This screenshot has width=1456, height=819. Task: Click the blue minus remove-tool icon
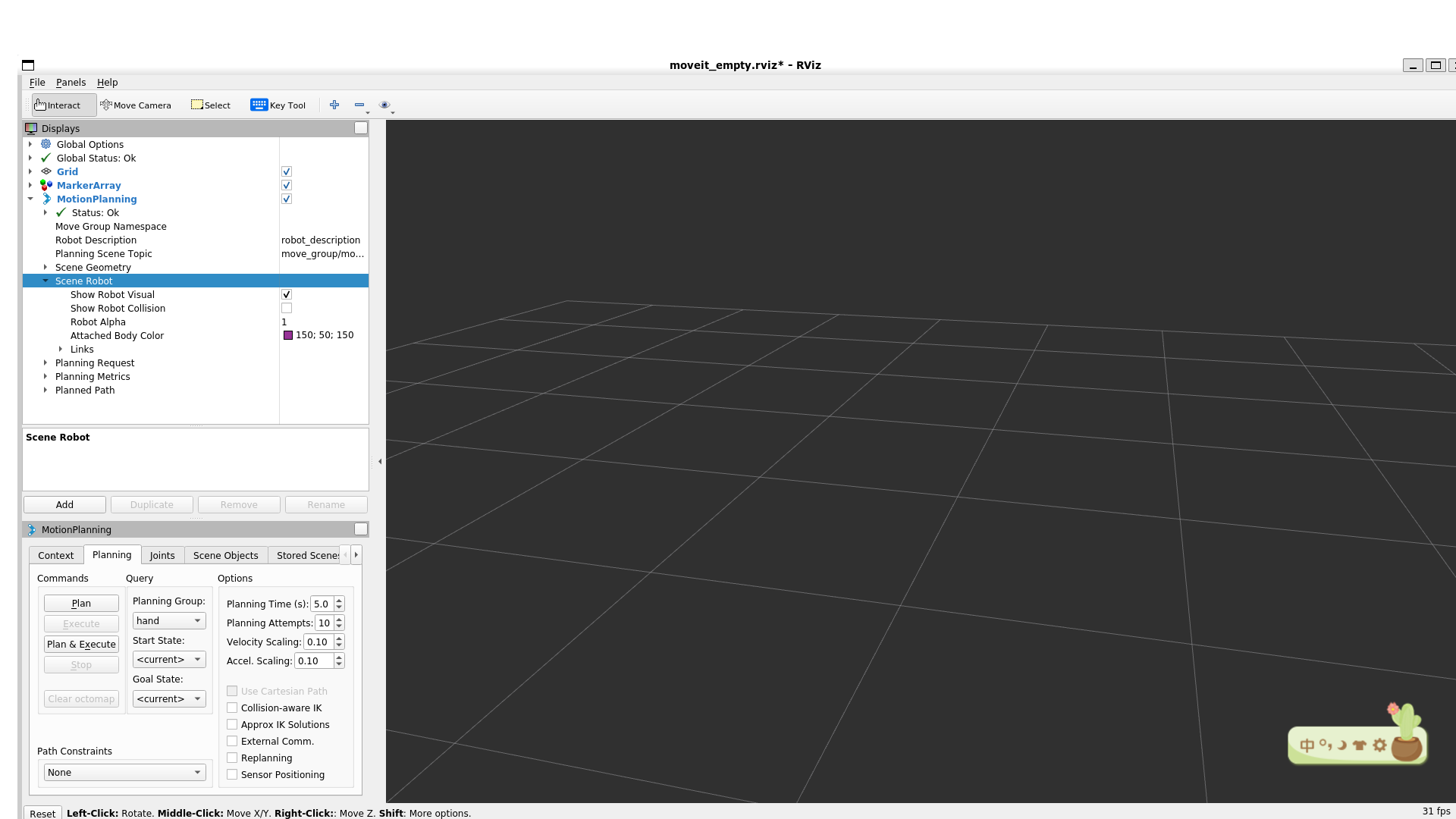[359, 105]
